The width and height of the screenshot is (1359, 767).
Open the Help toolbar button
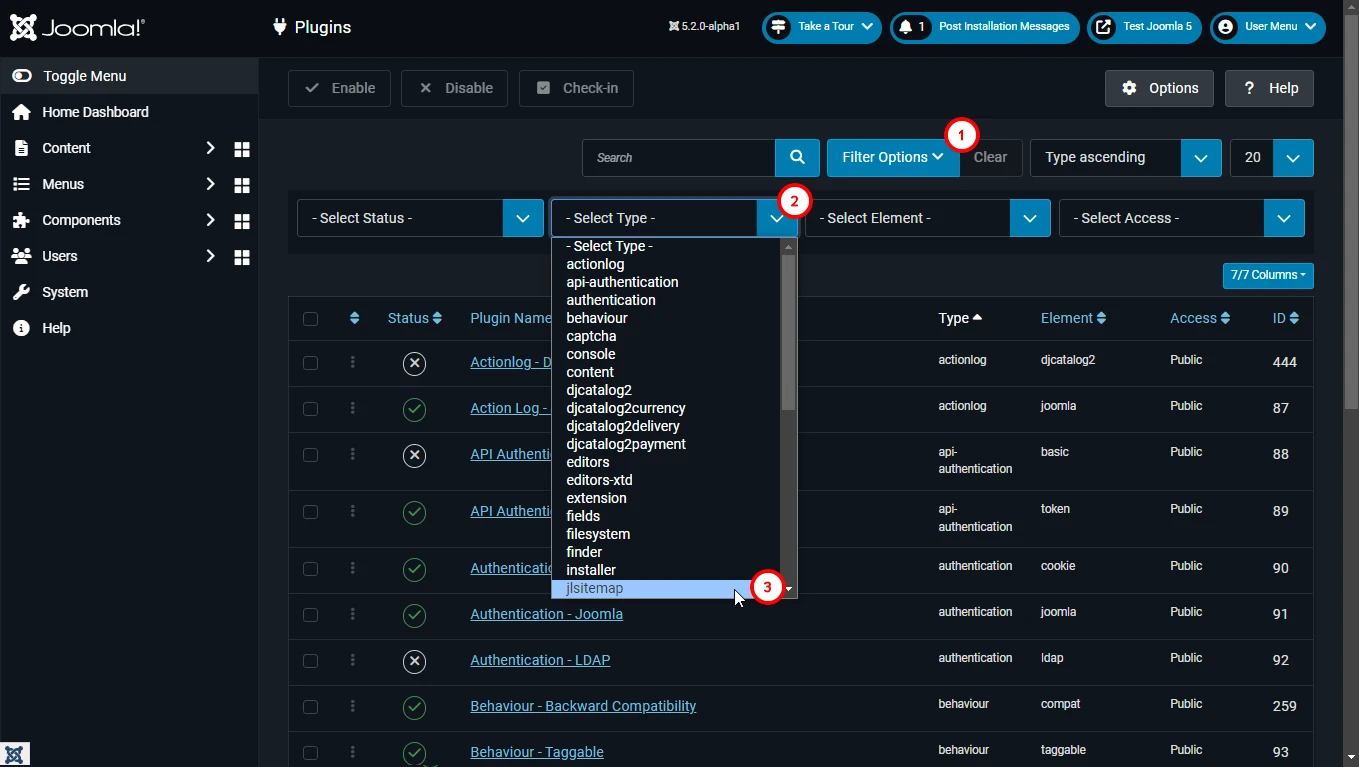click(1269, 88)
